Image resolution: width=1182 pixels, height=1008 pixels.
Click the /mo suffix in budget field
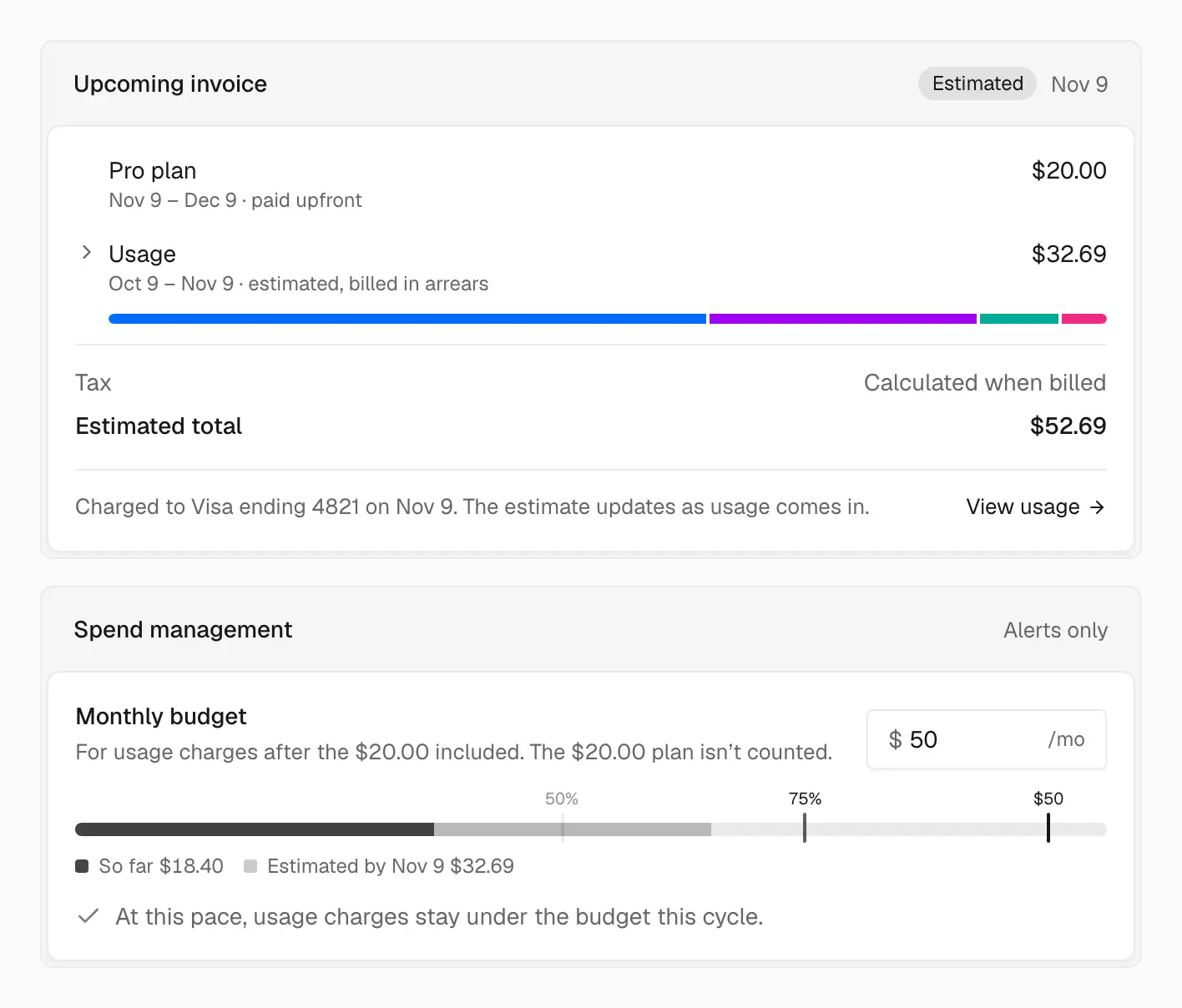(1066, 739)
